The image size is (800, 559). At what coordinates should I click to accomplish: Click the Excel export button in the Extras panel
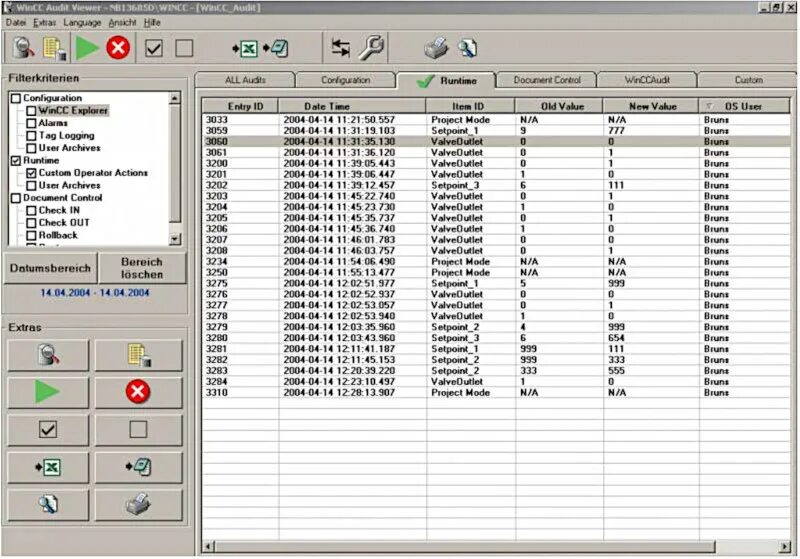pyautogui.click(x=48, y=467)
